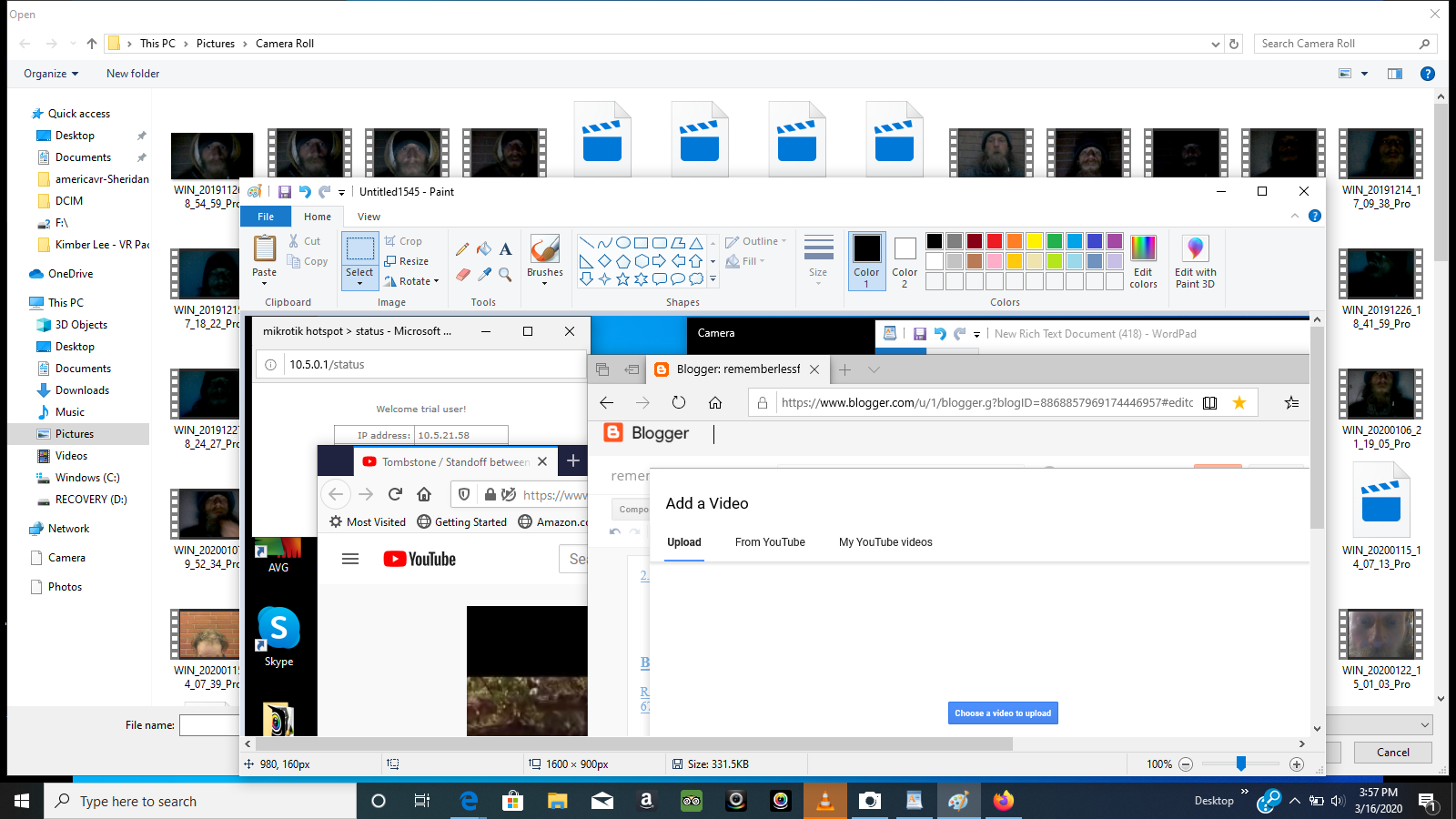Select the Upload tab in Add a Video
1456x819 pixels.
[x=684, y=542]
